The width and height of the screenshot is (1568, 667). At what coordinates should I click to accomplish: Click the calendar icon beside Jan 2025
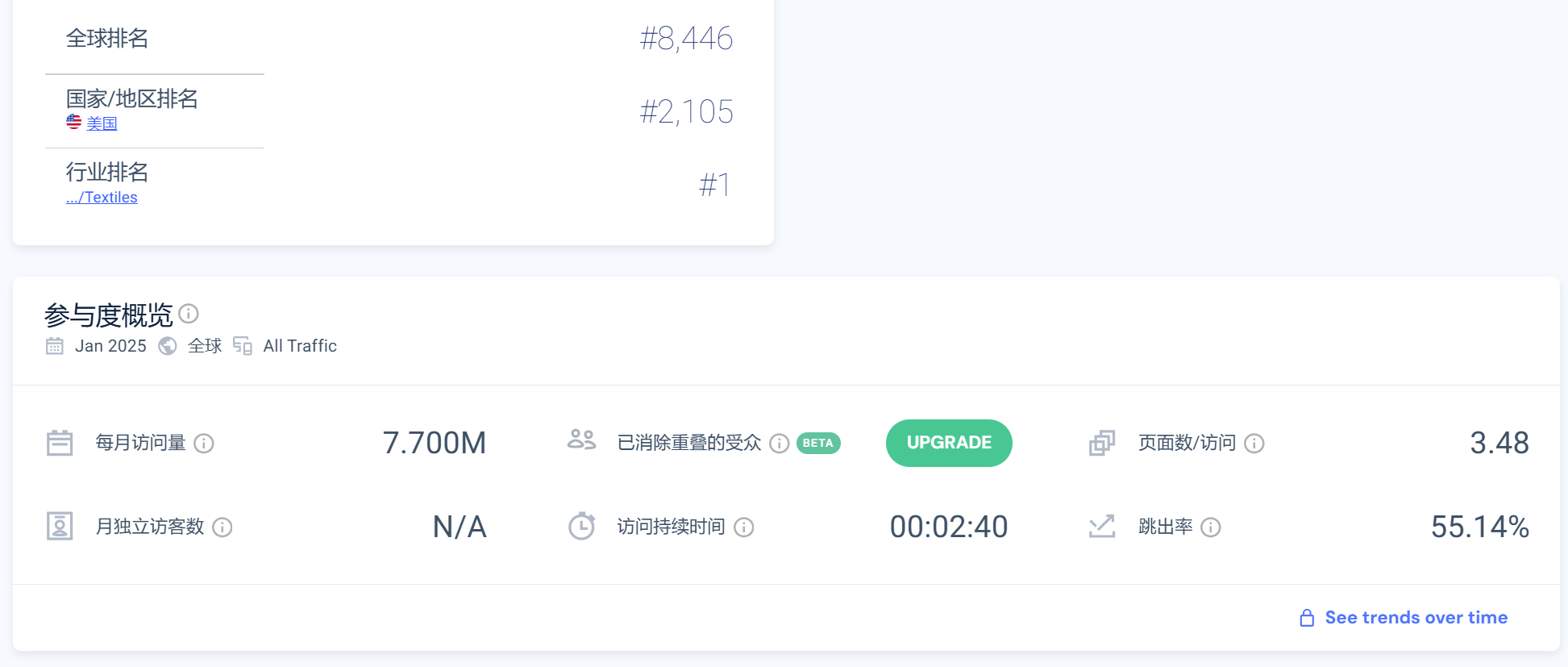tap(55, 346)
